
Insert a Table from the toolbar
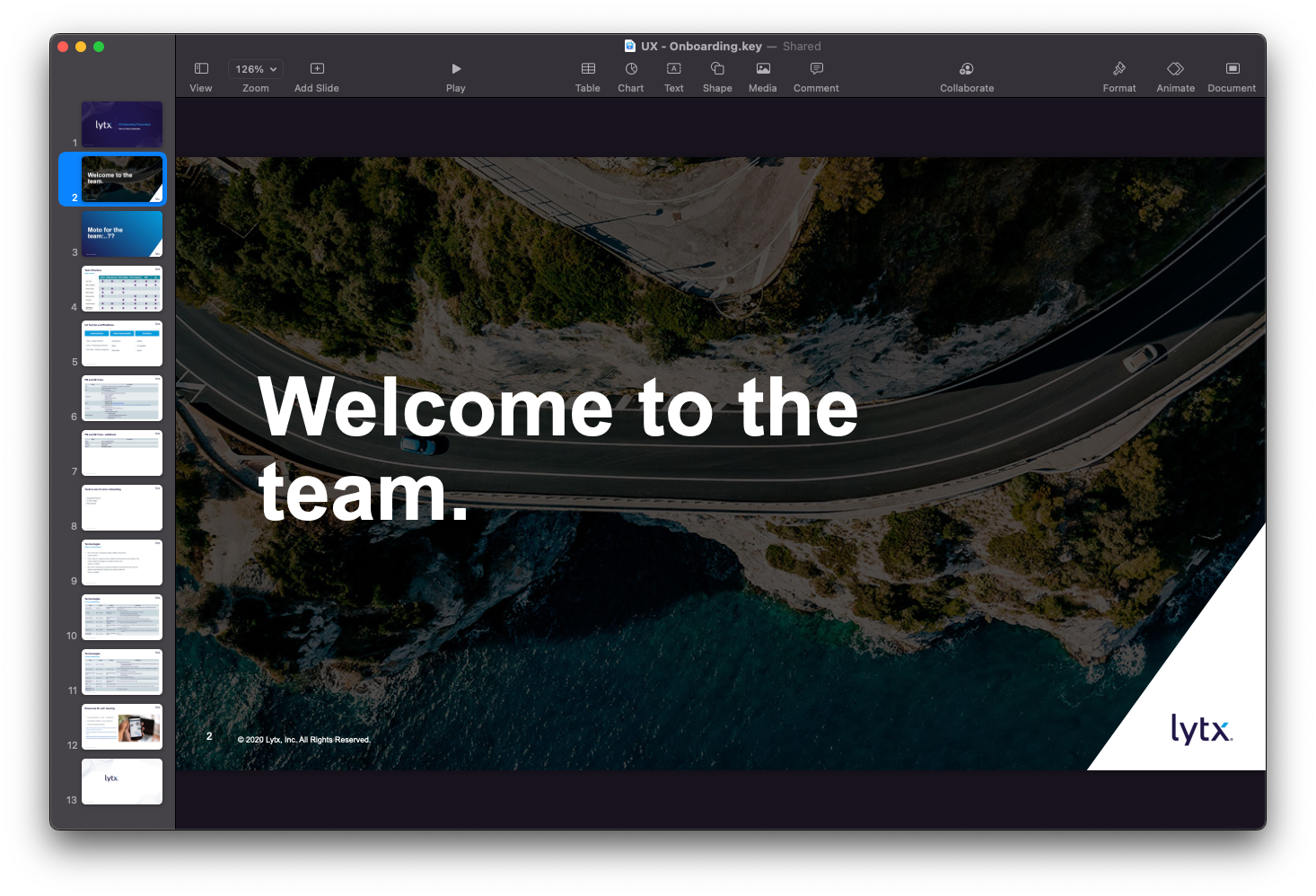[588, 68]
